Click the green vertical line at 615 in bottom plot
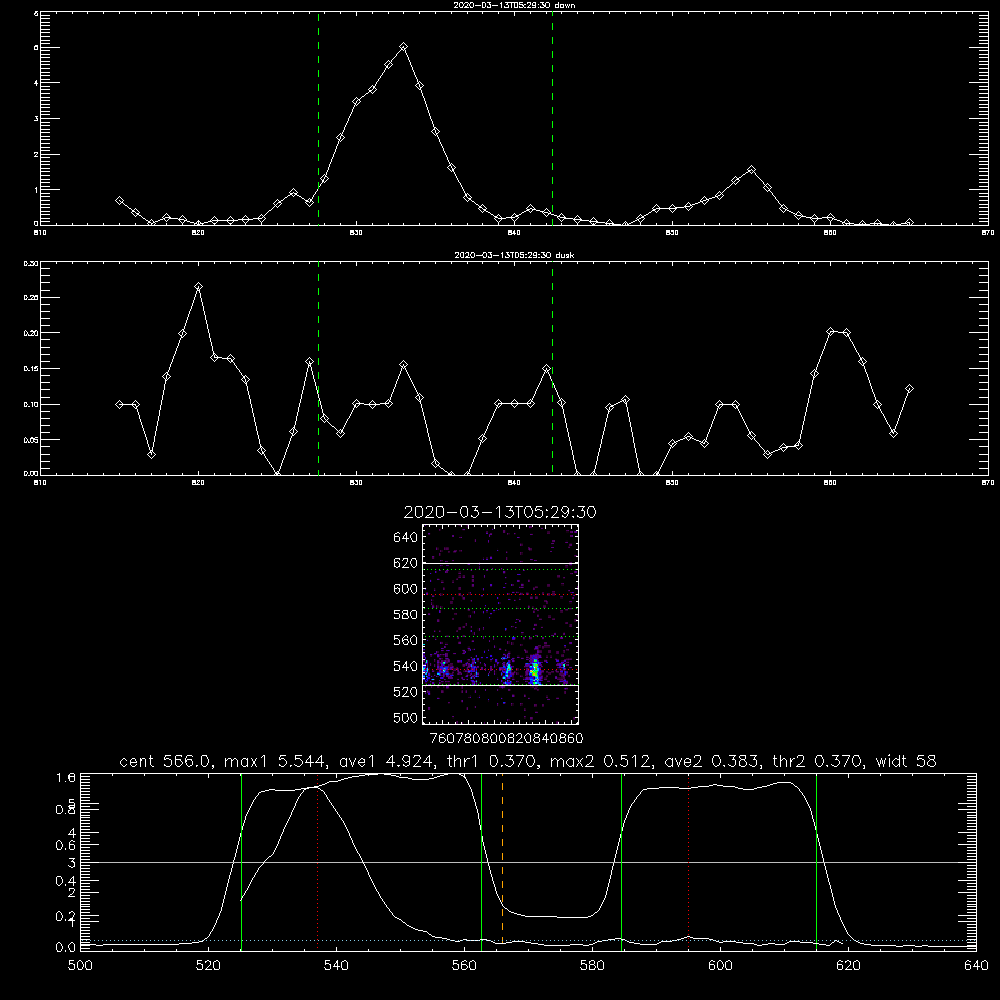 (816, 861)
